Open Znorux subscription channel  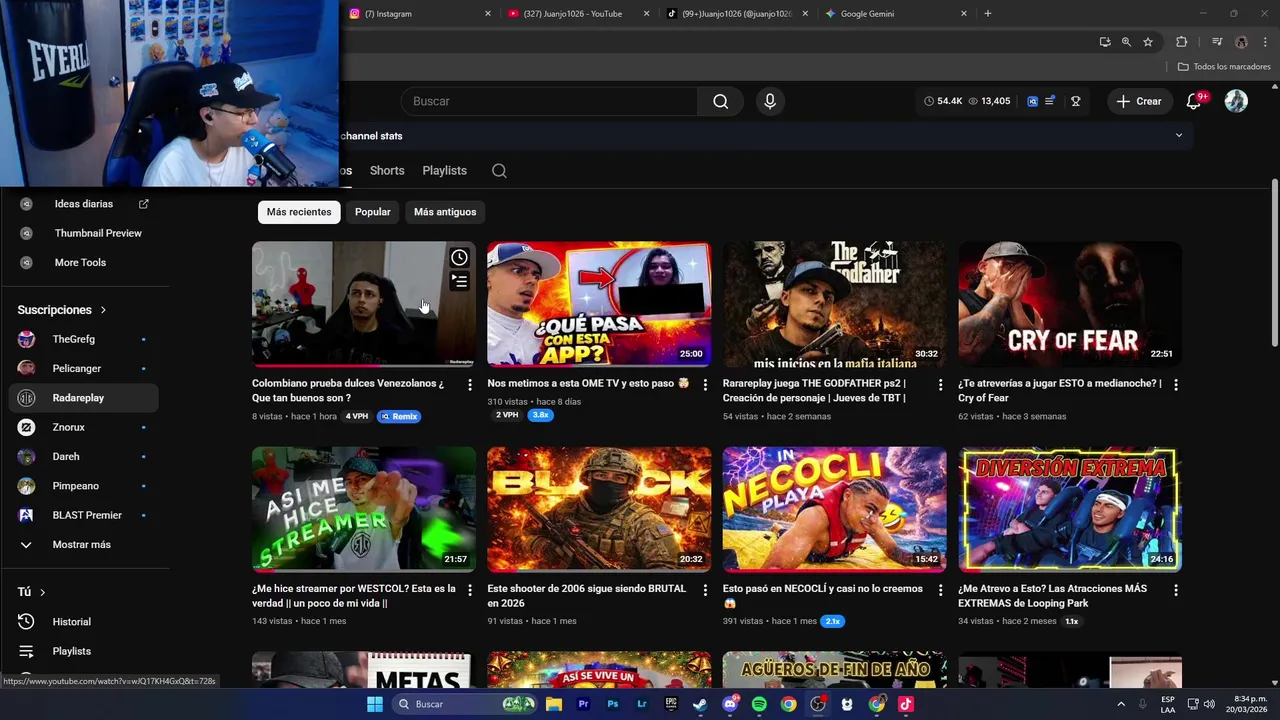tap(85, 427)
